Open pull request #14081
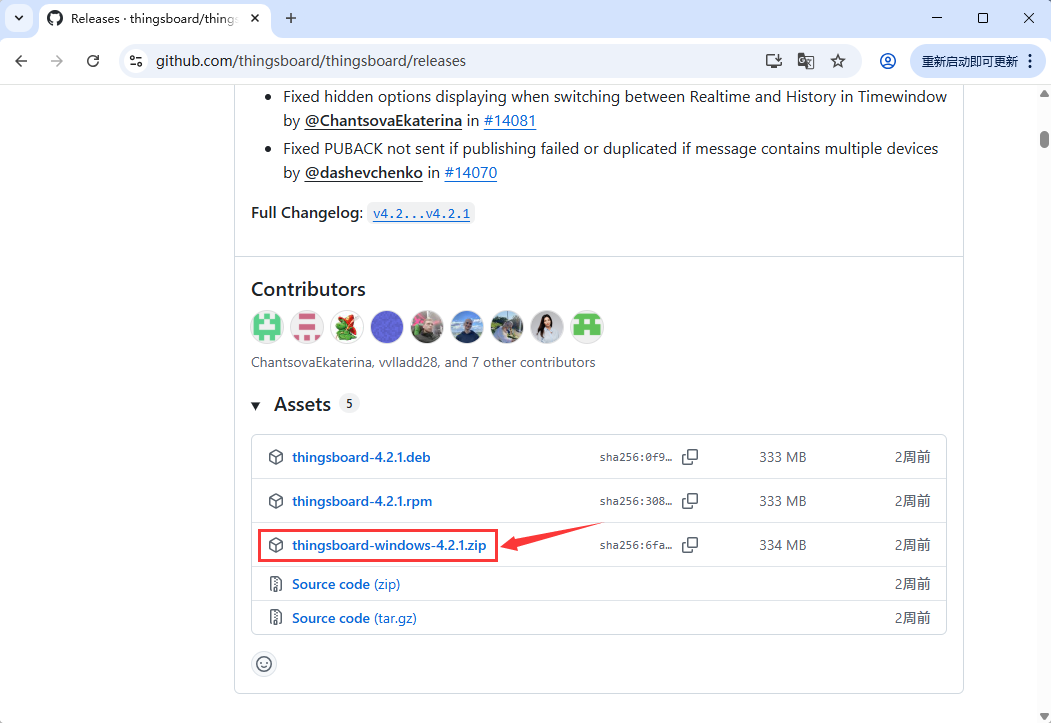This screenshot has height=723, width=1051. pyautogui.click(x=510, y=121)
